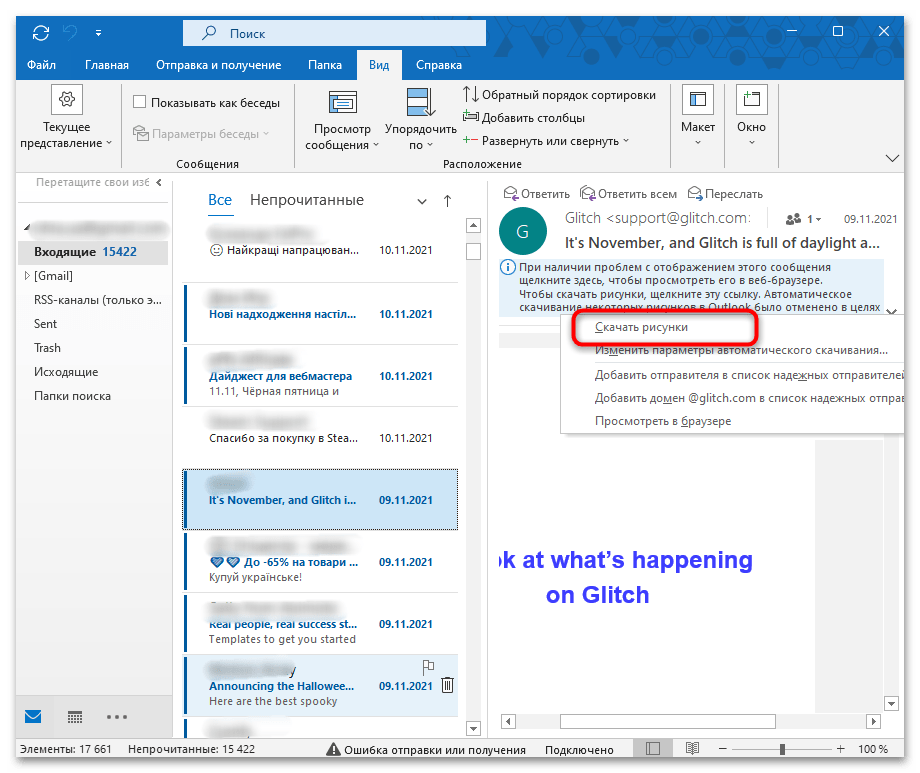920x773 pixels.
Task: Switch to the Папка tab
Action: click(x=325, y=65)
